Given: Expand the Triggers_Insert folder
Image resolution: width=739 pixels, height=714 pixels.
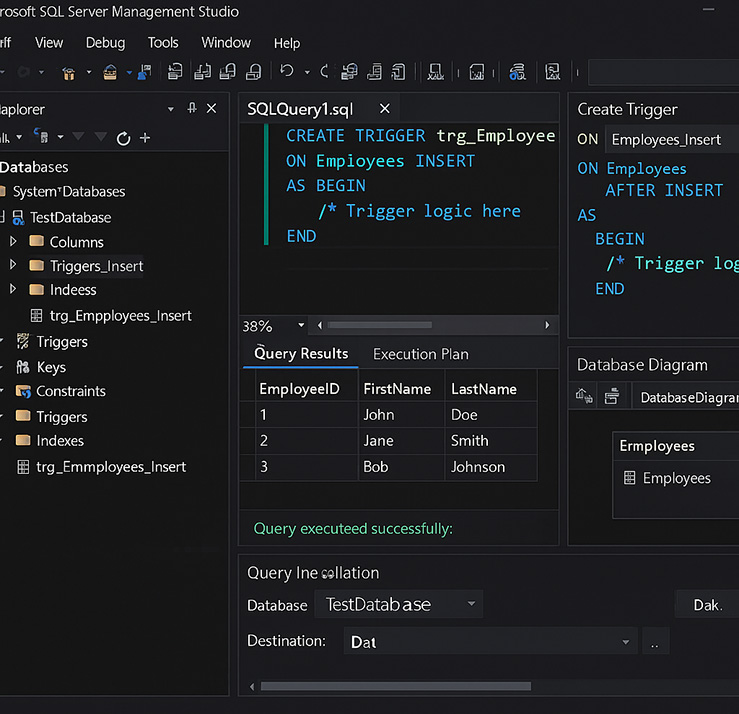Looking at the screenshot, I should click(x=13, y=265).
